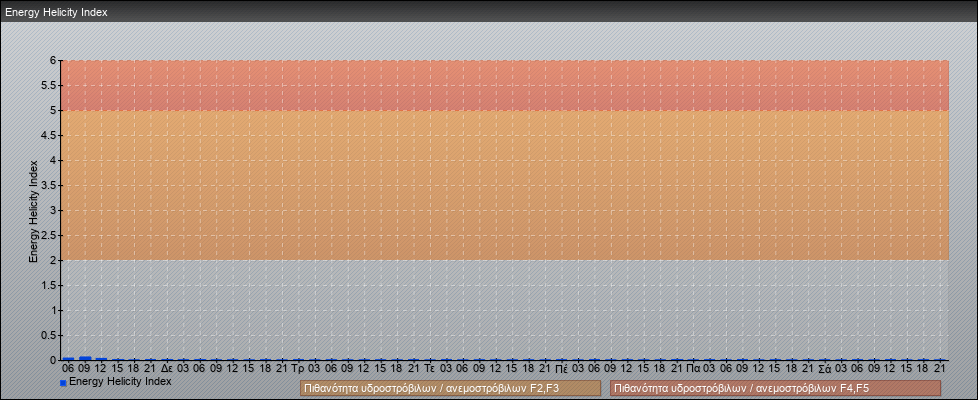Click the Energy Helicity Index legend label

[120, 382]
